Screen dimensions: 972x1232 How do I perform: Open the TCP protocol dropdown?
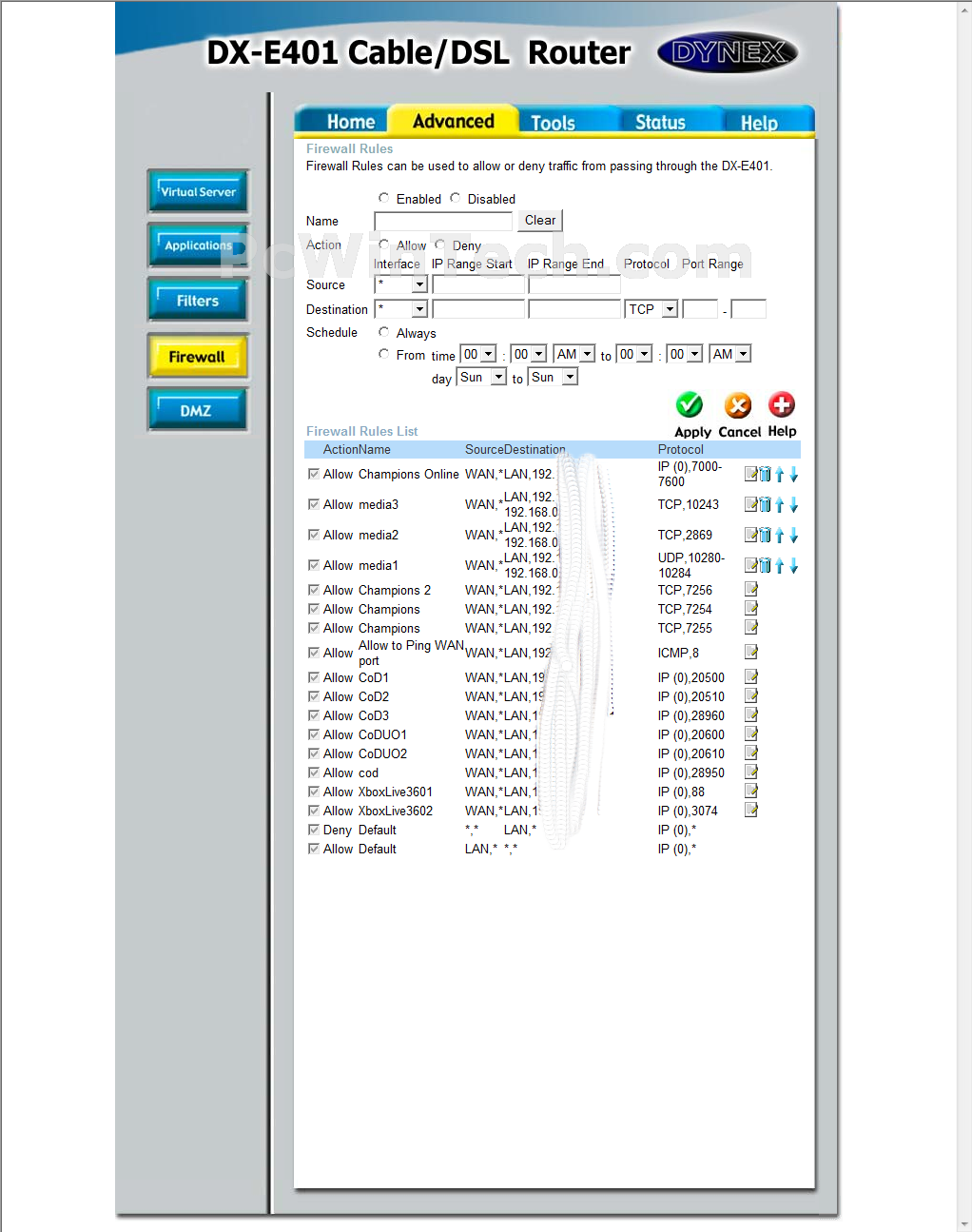[651, 309]
